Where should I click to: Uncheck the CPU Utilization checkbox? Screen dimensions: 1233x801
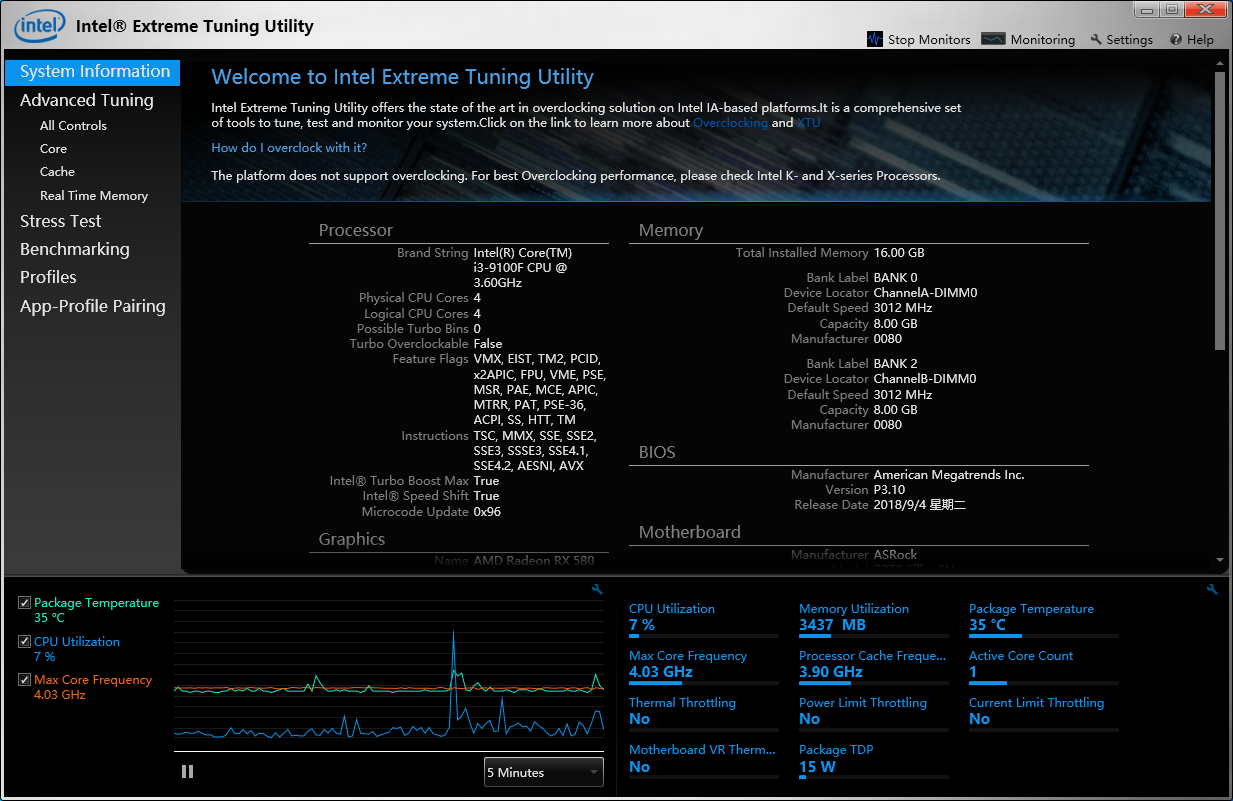tap(25, 642)
